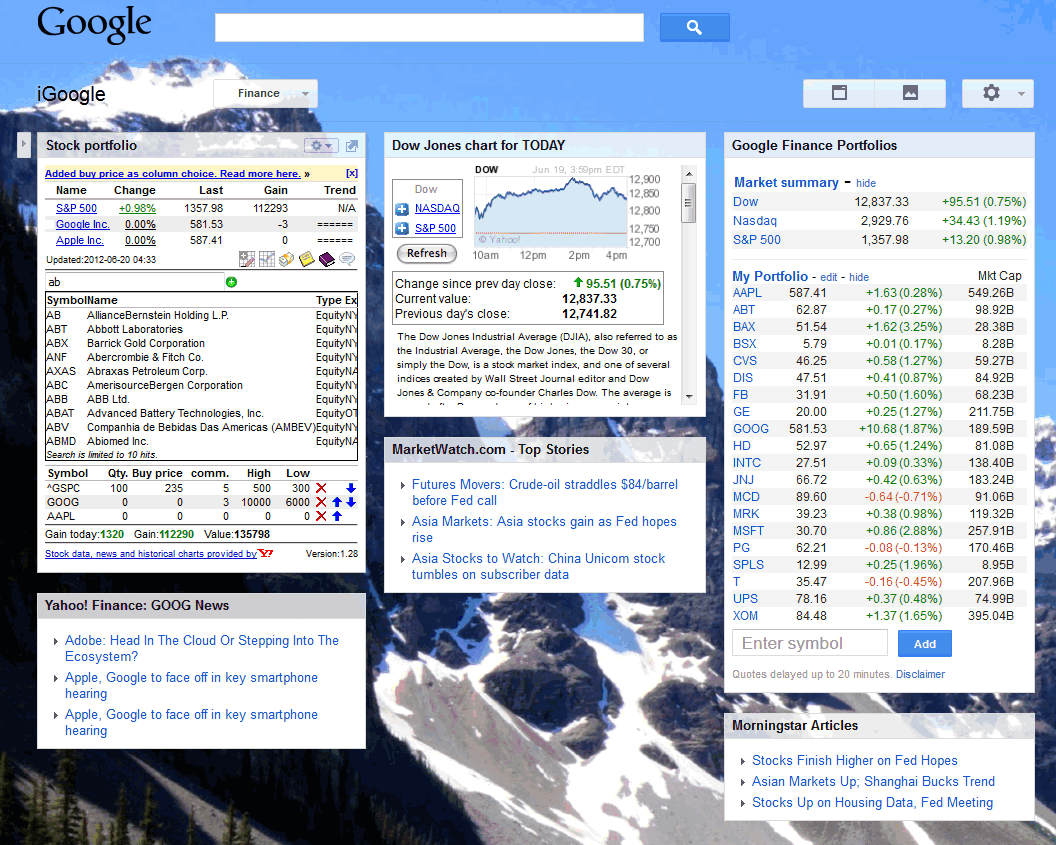
Task: Click the Yahoo Y! logo icon
Action: [x=266, y=553]
